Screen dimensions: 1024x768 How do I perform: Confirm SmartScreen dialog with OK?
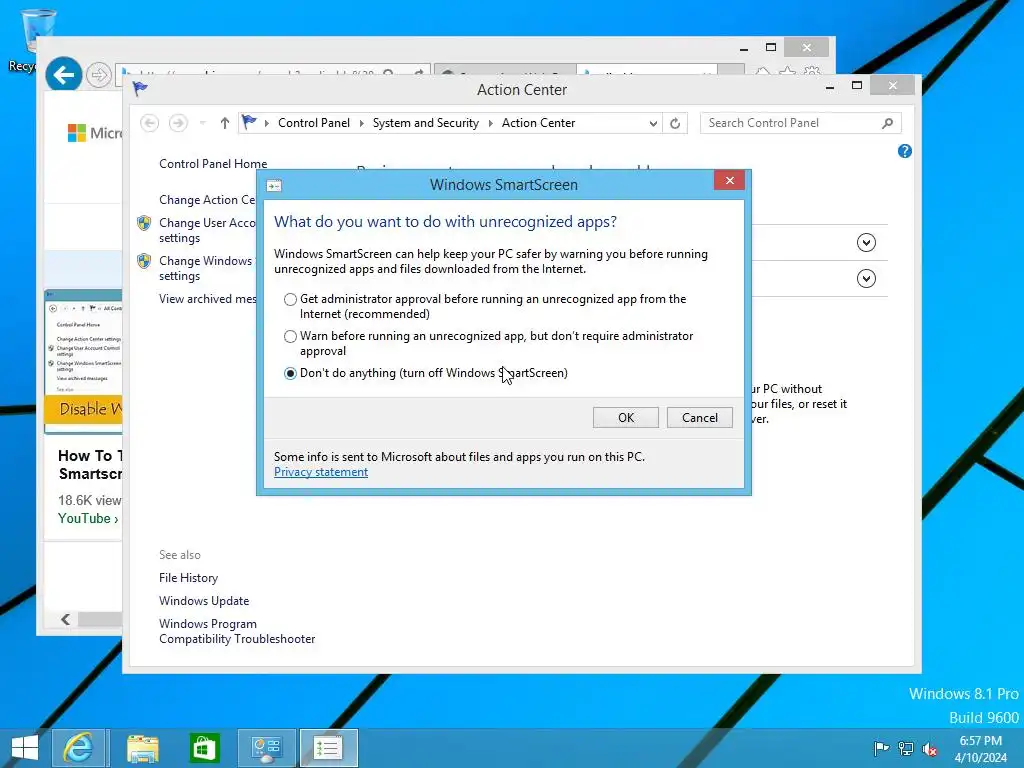[x=626, y=418]
